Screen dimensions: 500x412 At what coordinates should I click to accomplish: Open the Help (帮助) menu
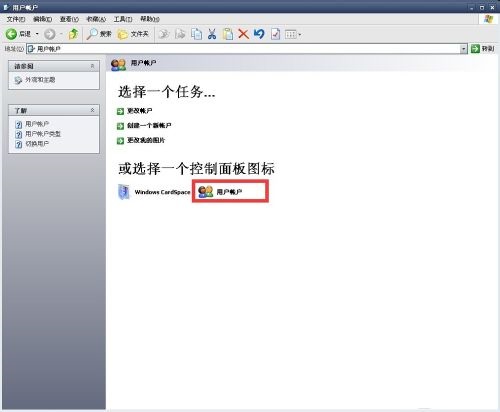click(150, 19)
